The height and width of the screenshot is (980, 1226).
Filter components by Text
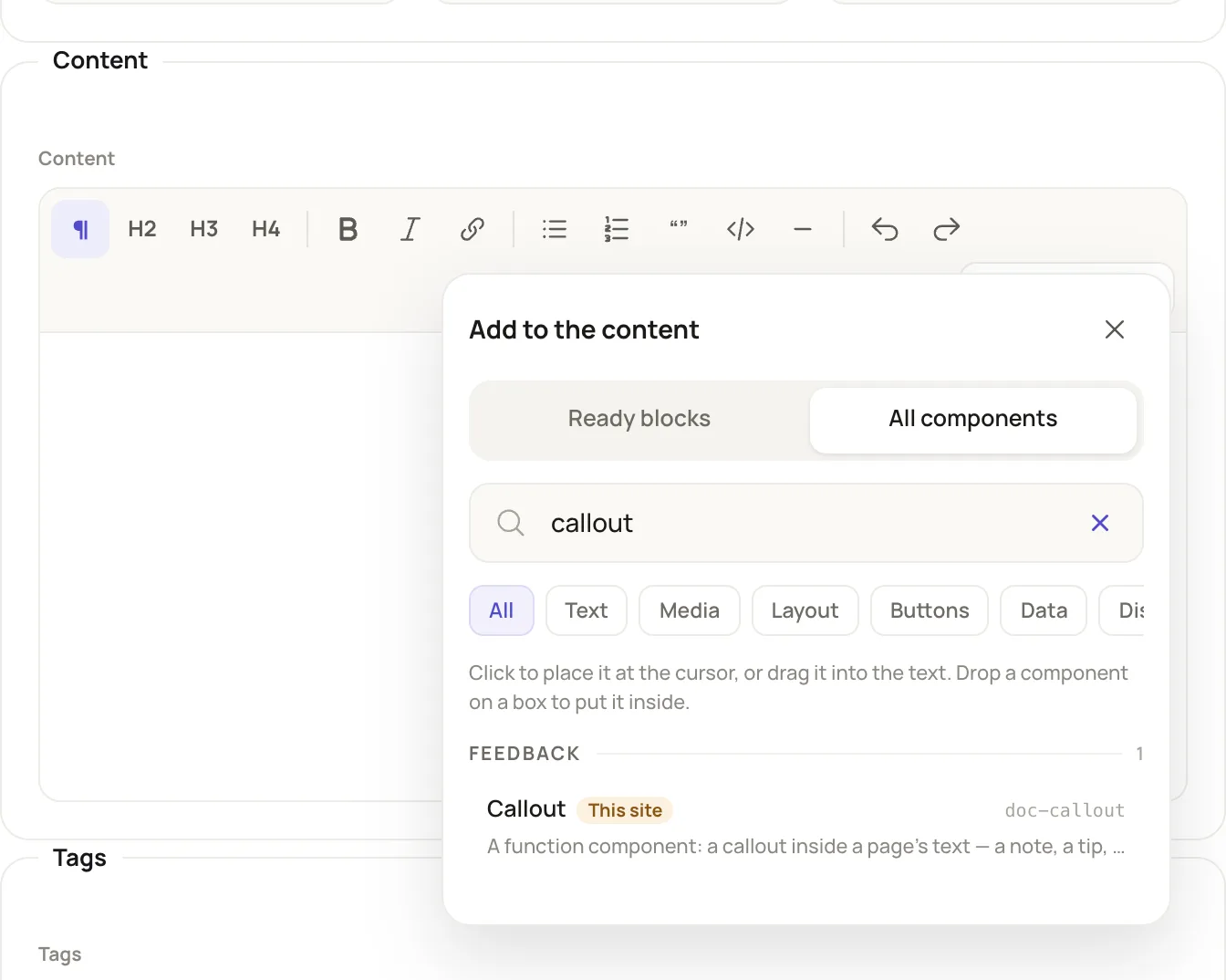point(587,610)
